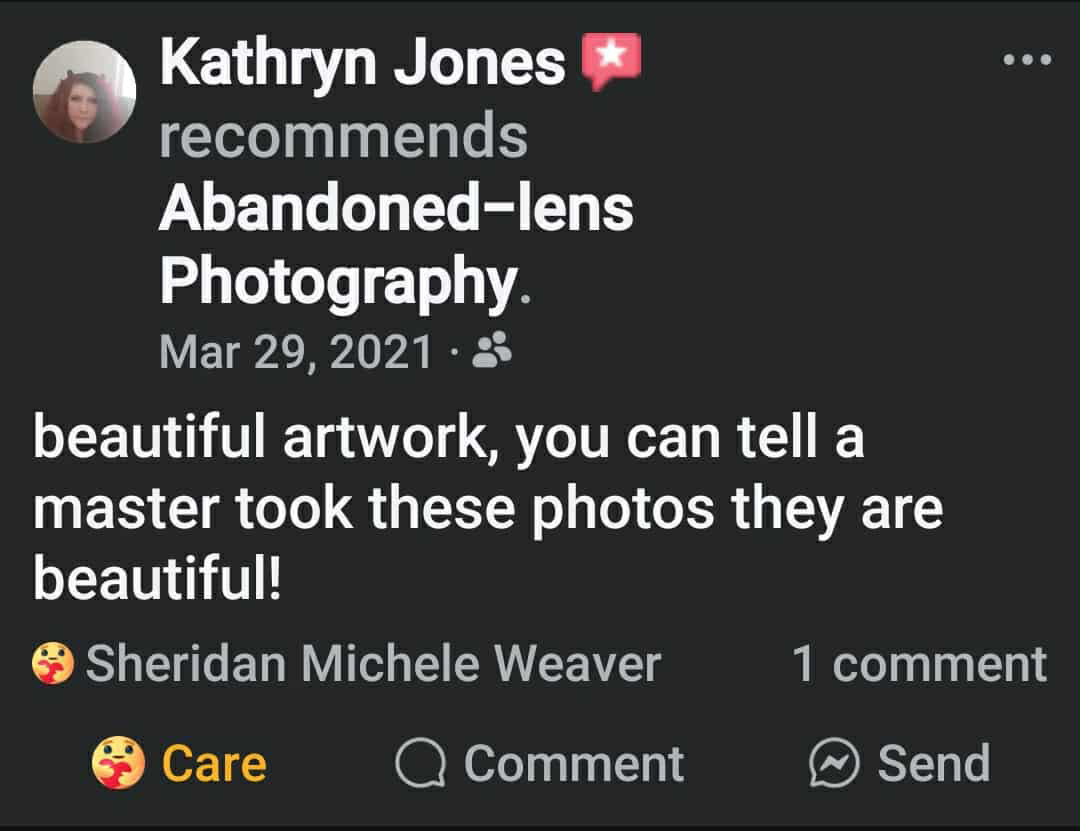Viewport: 1080px width, 831px height.
Task: Click the Mar 29, 2021 post date
Action: [x=296, y=351]
